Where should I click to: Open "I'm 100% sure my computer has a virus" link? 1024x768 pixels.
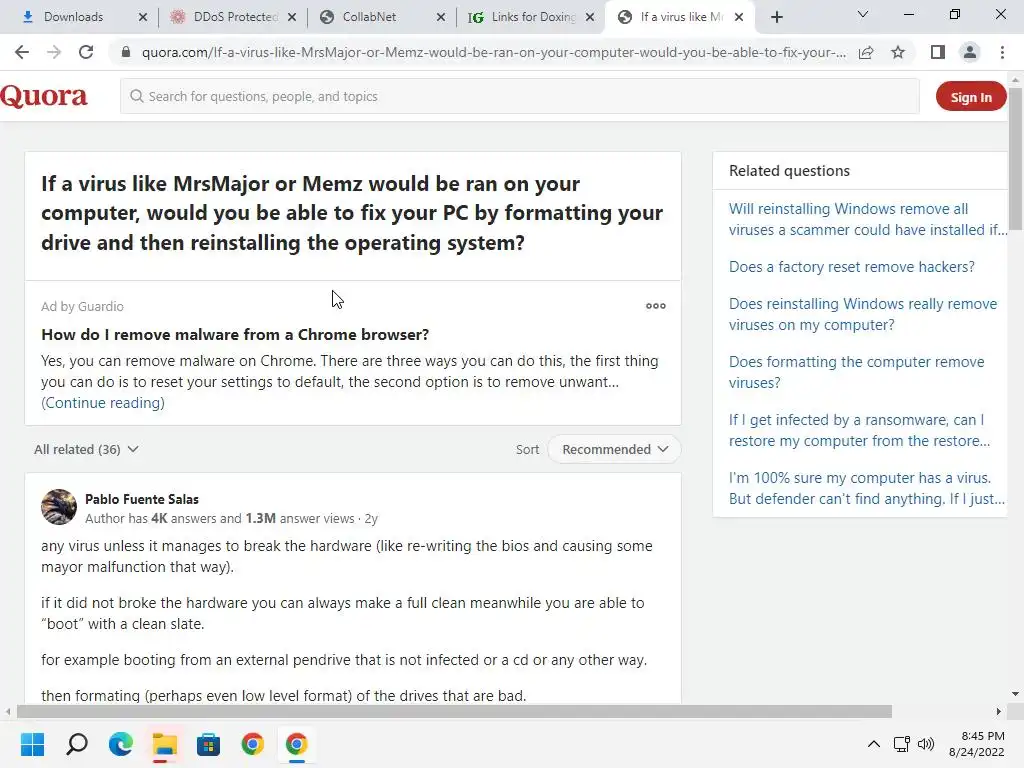click(867, 488)
